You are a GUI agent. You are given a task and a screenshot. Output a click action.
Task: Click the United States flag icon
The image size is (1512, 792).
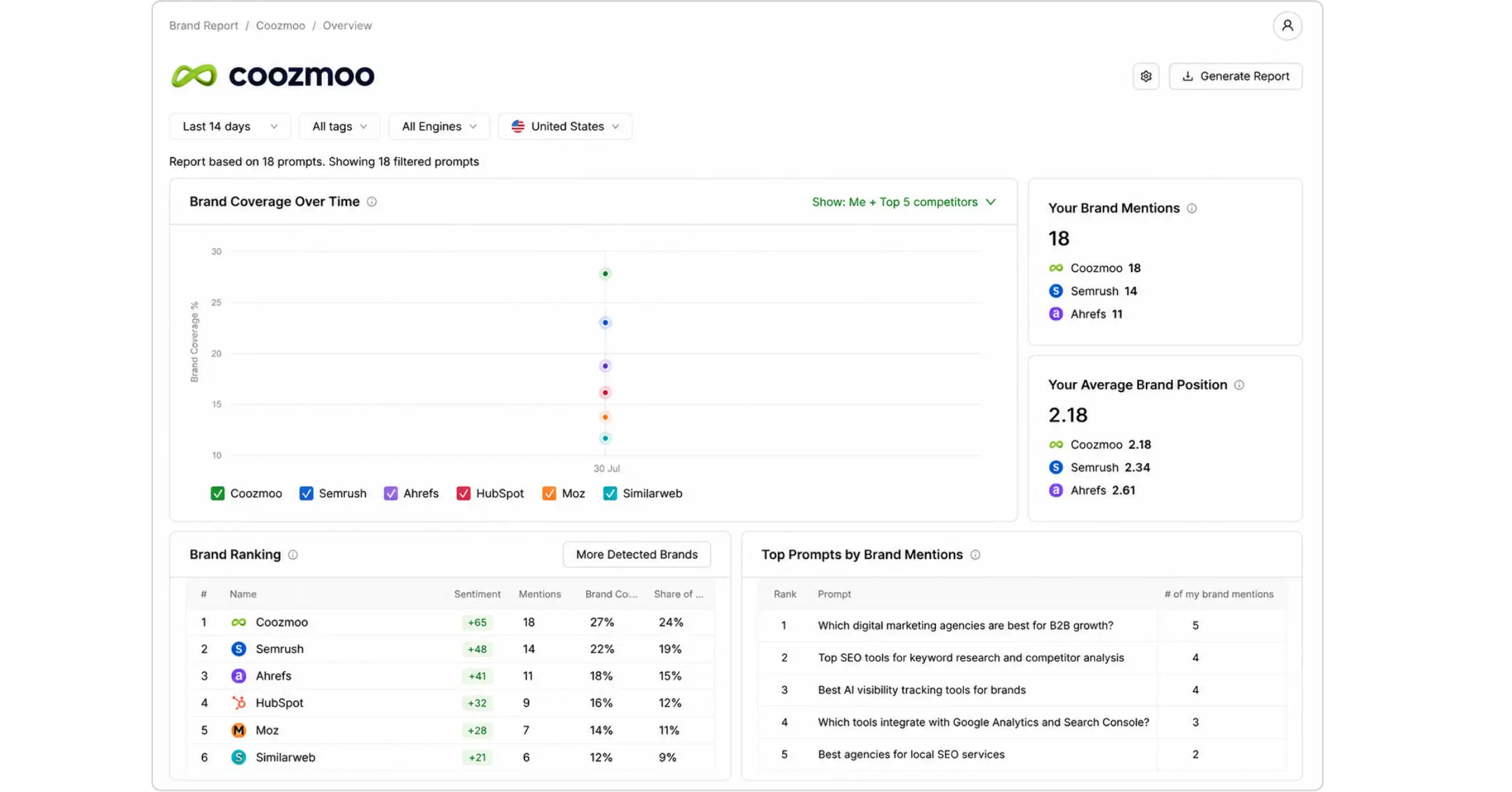[518, 126]
